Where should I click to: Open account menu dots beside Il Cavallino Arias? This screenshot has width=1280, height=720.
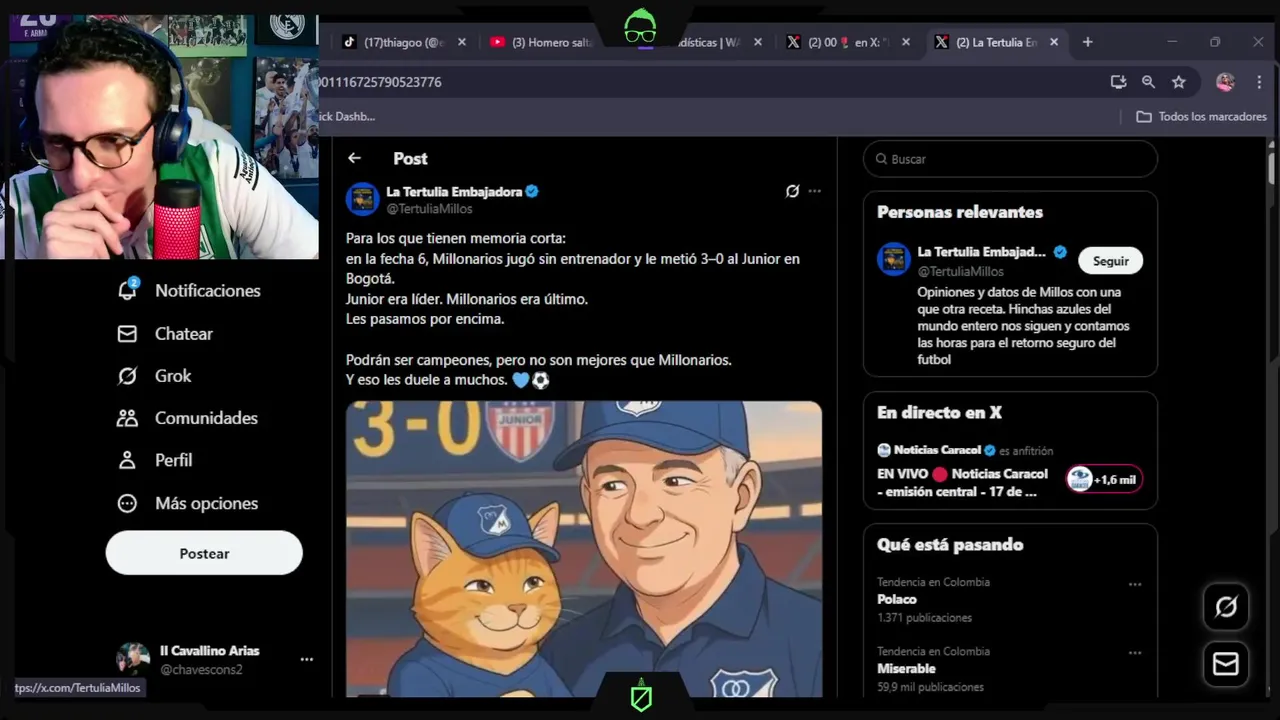pyautogui.click(x=307, y=659)
